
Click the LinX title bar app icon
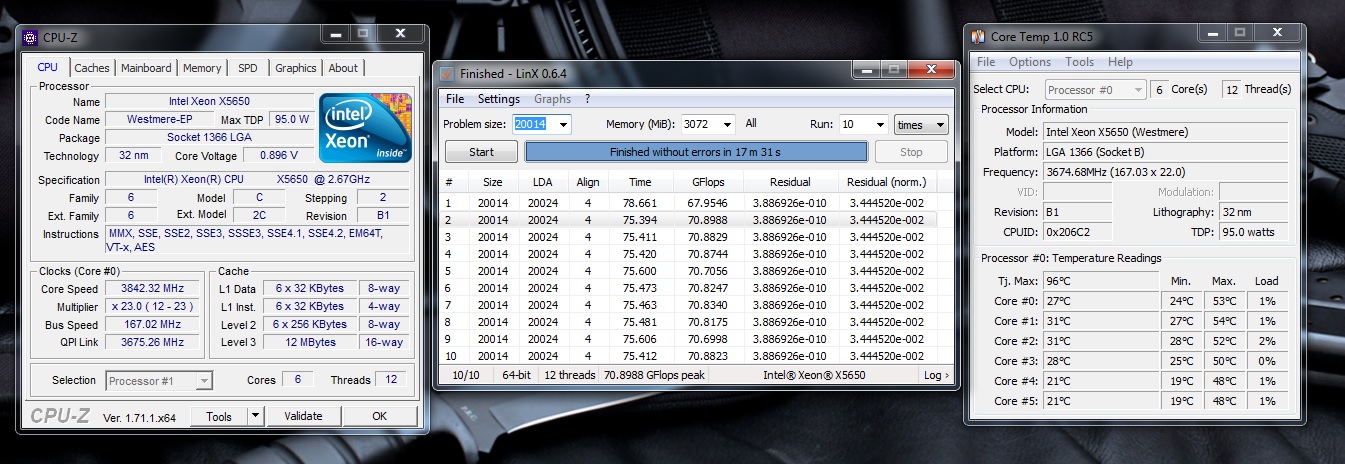tap(447, 74)
